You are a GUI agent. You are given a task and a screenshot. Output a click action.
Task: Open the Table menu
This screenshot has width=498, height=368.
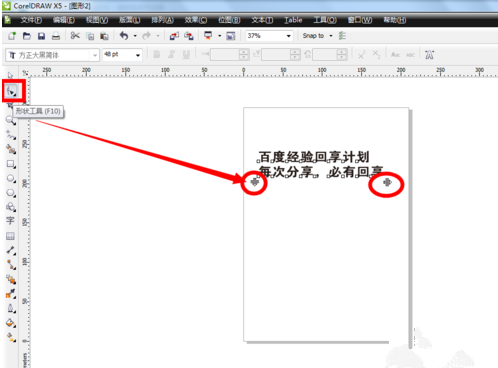pos(293,20)
